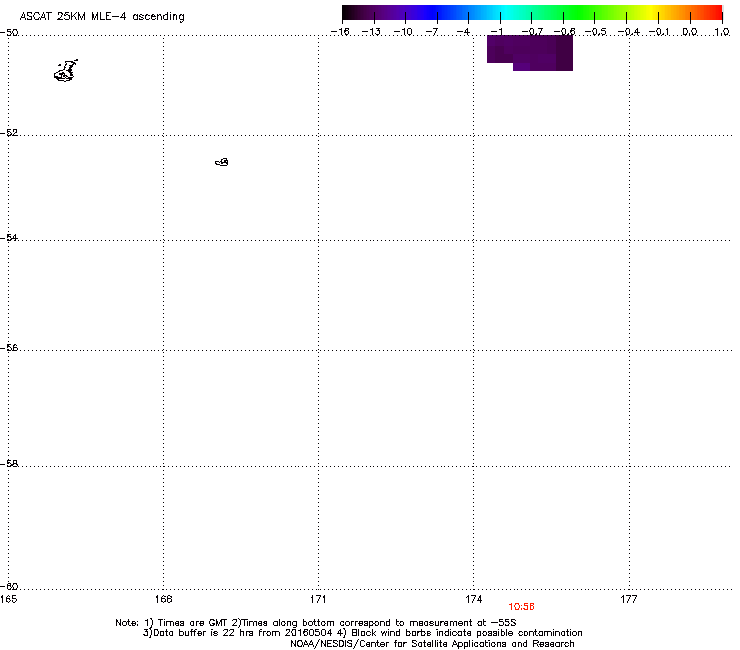Viewport: 740px width, 650px height.
Task: Click the Auckland Islands outline near 165 longitude
Action: coord(66,71)
